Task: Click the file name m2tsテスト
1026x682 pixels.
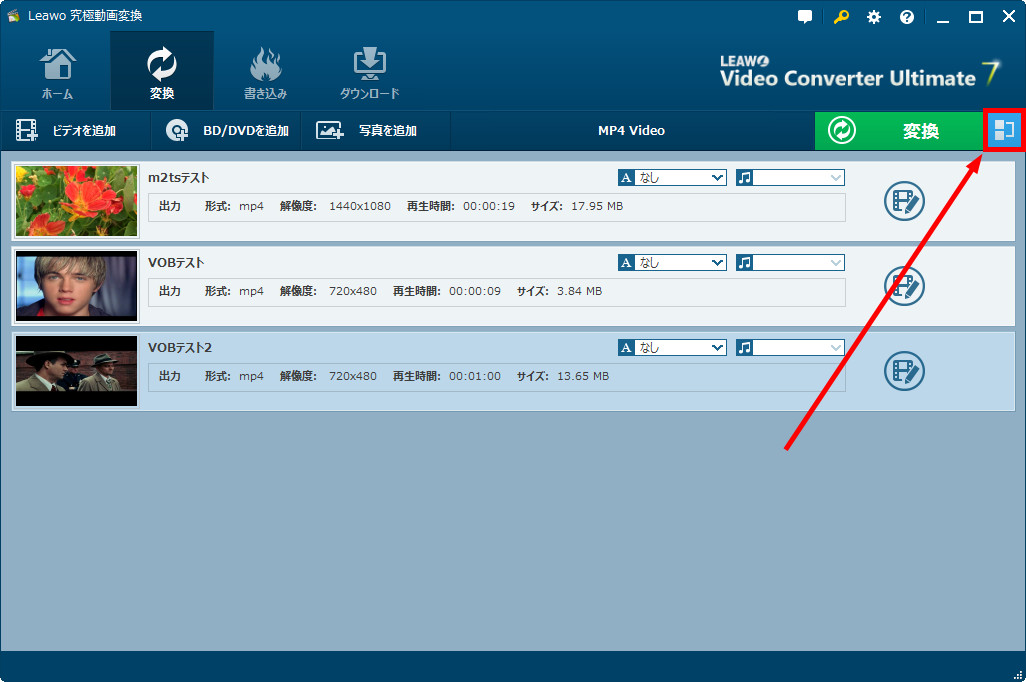Action: click(179, 177)
